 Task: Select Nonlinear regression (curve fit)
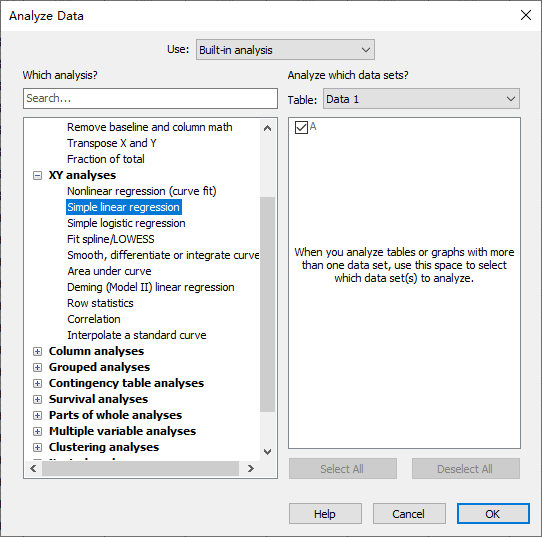[141, 191]
